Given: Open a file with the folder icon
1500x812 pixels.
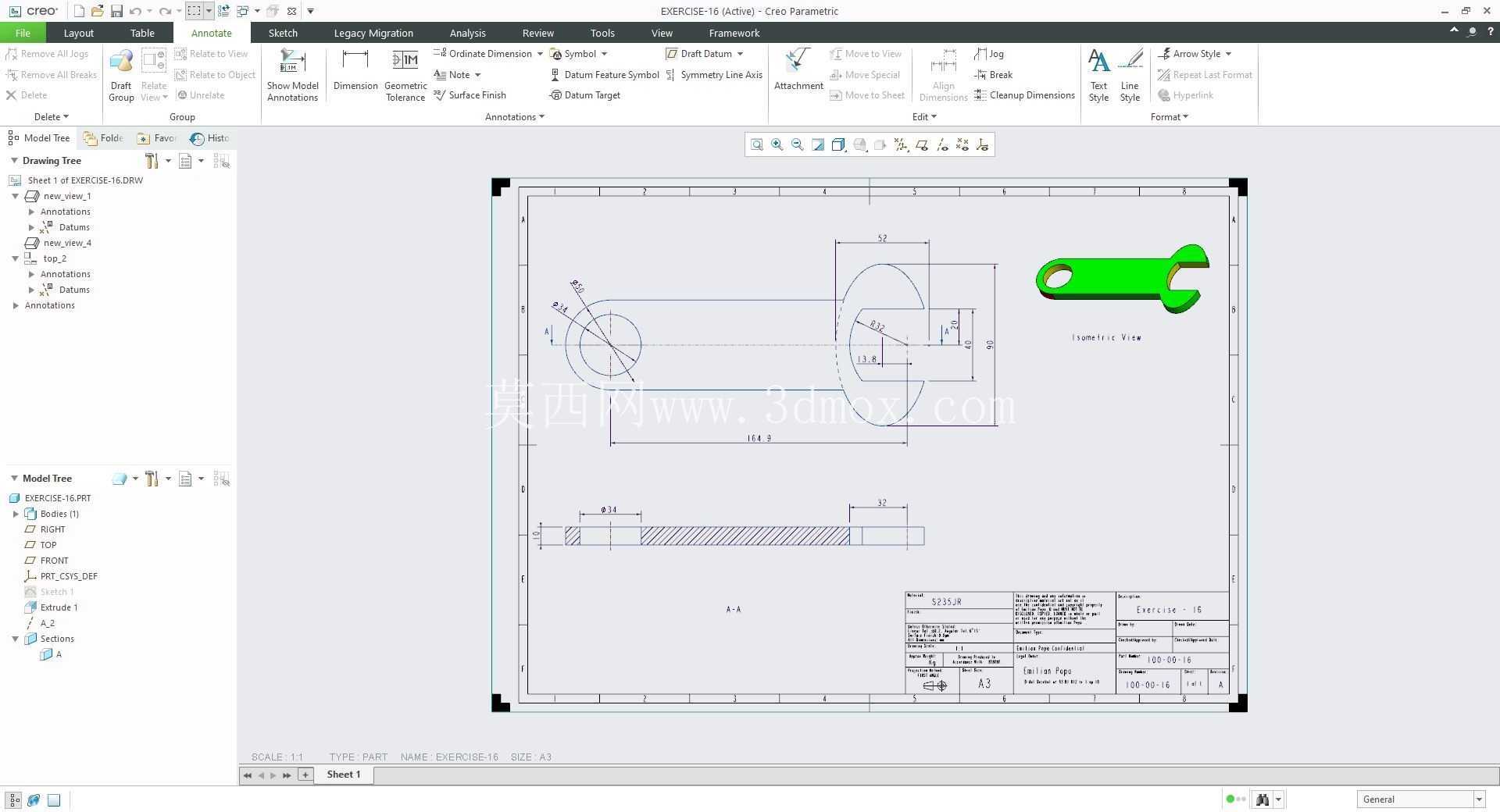Looking at the screenshot, I should [x=98, y=11].
